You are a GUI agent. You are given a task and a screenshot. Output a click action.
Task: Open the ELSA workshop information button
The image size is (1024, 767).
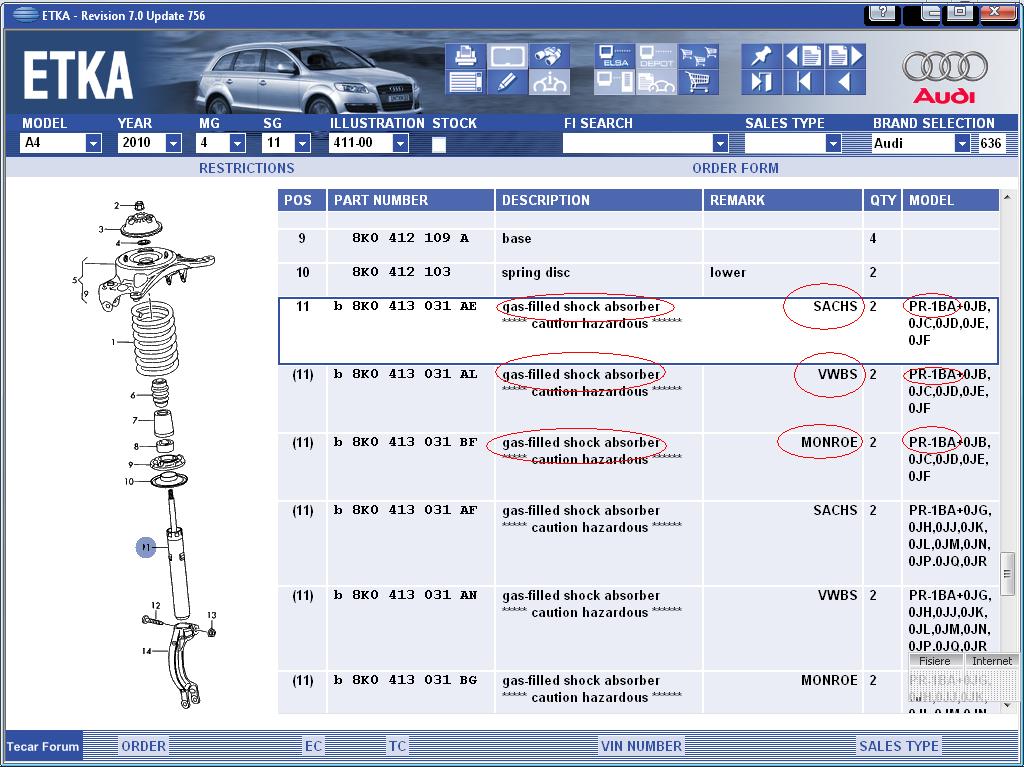[613, 56]
